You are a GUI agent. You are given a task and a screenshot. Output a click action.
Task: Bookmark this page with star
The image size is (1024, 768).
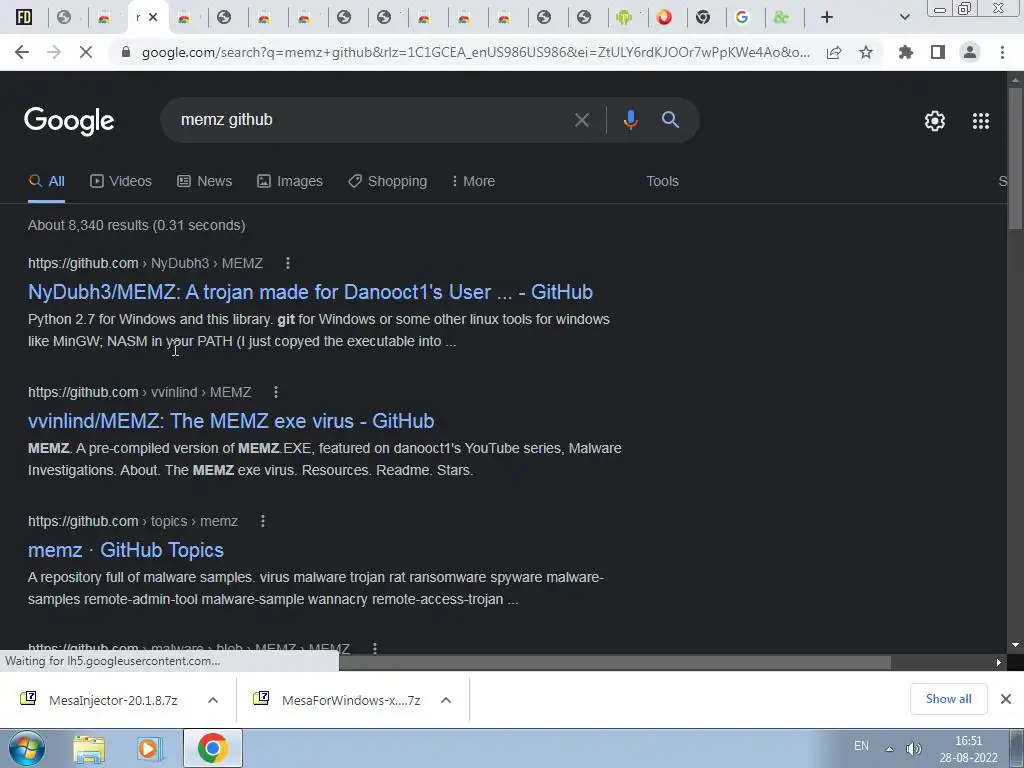[866, 52]
